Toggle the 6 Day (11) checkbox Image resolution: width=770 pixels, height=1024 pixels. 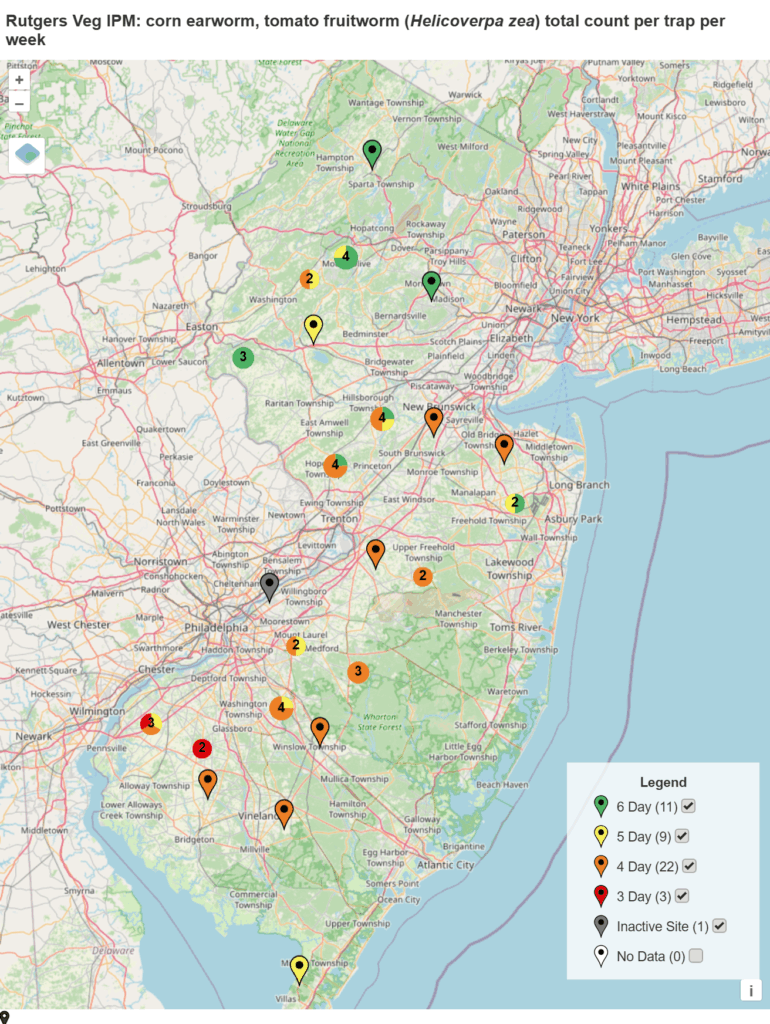688,807
